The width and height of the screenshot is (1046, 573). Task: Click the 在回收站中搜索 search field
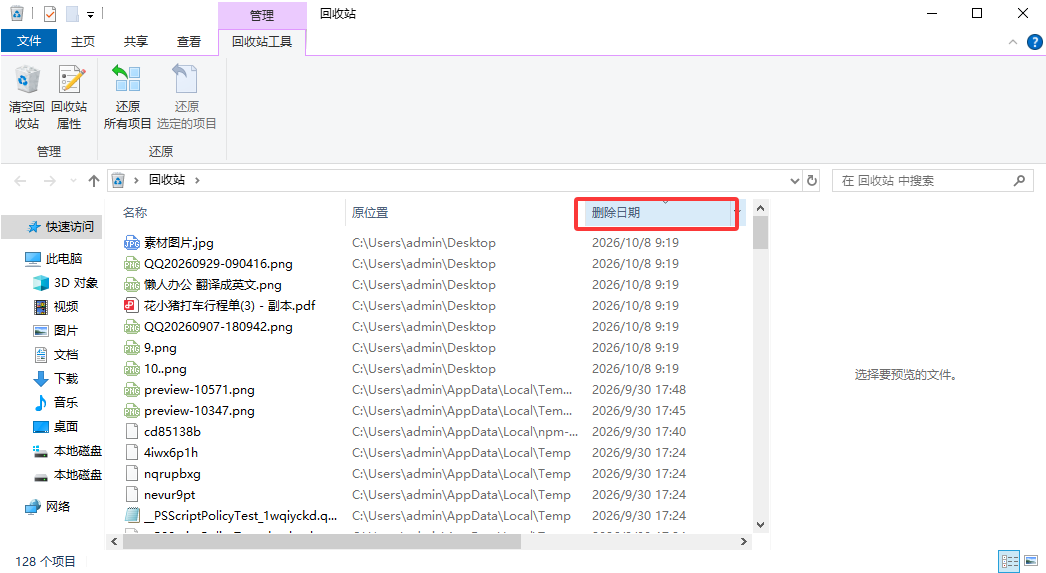tap(926, 180)
